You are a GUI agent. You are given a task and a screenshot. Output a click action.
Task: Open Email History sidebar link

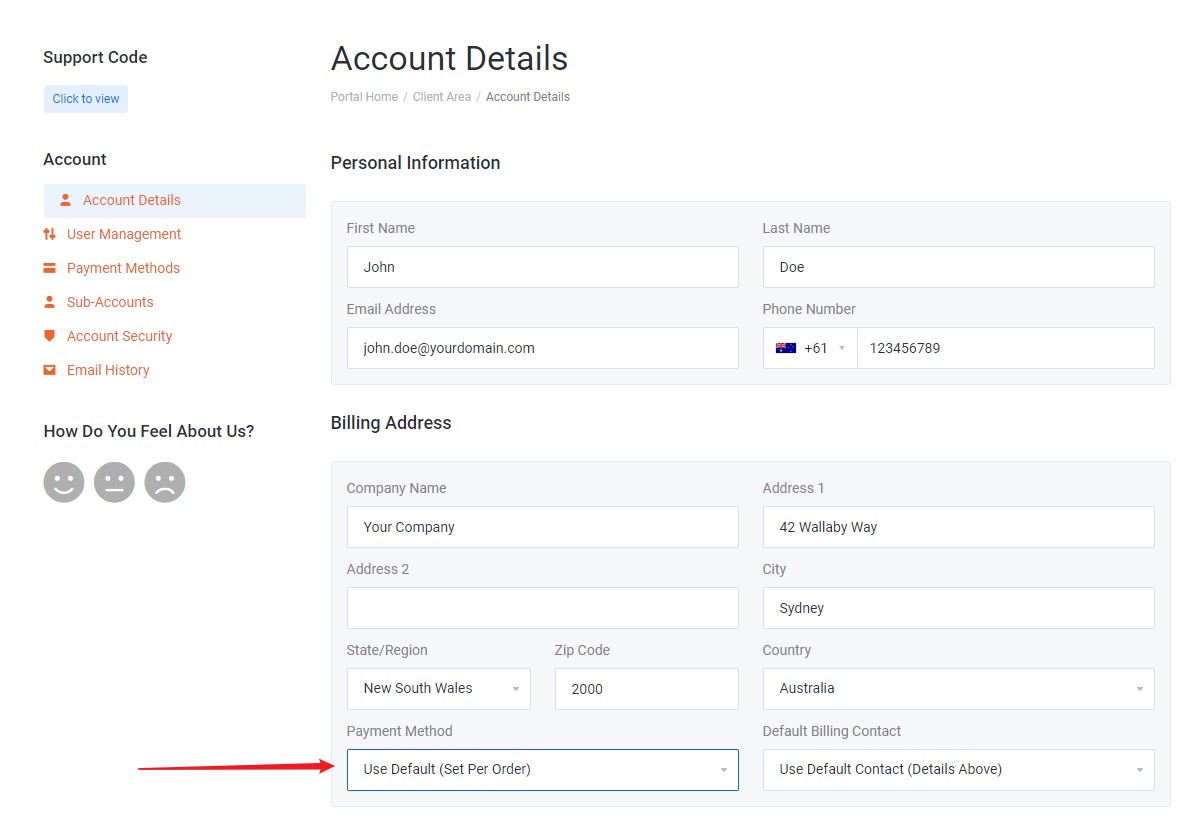coord(108,370)
